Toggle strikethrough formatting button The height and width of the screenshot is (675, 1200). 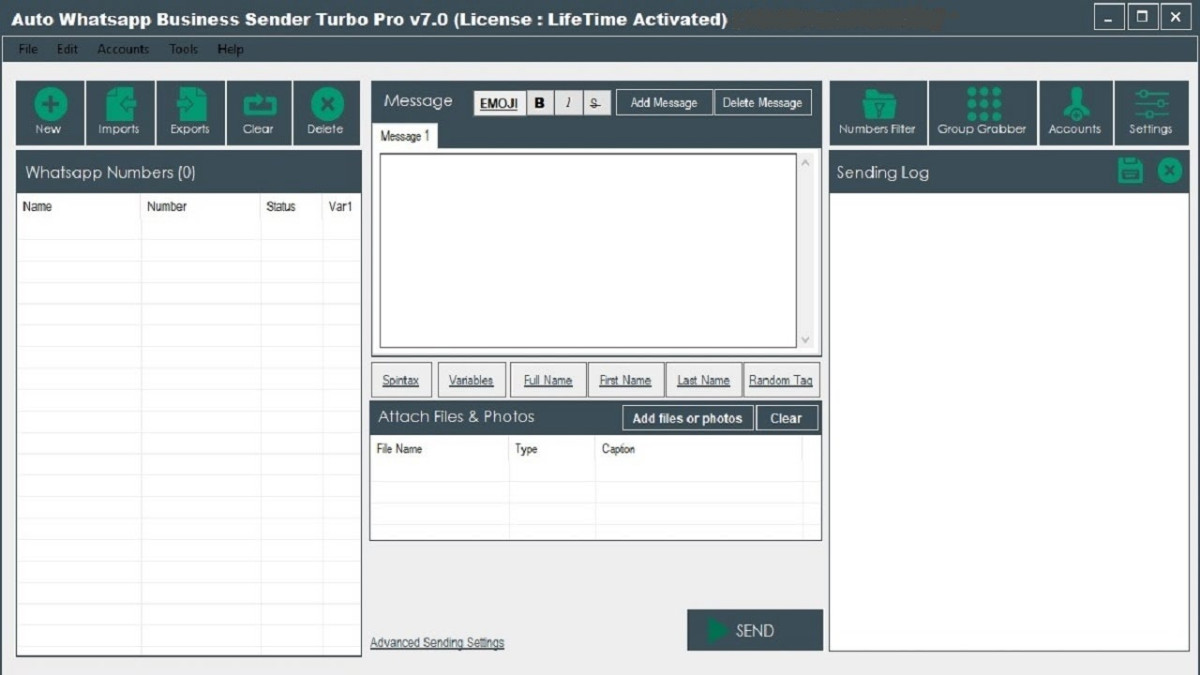[596, 103]
